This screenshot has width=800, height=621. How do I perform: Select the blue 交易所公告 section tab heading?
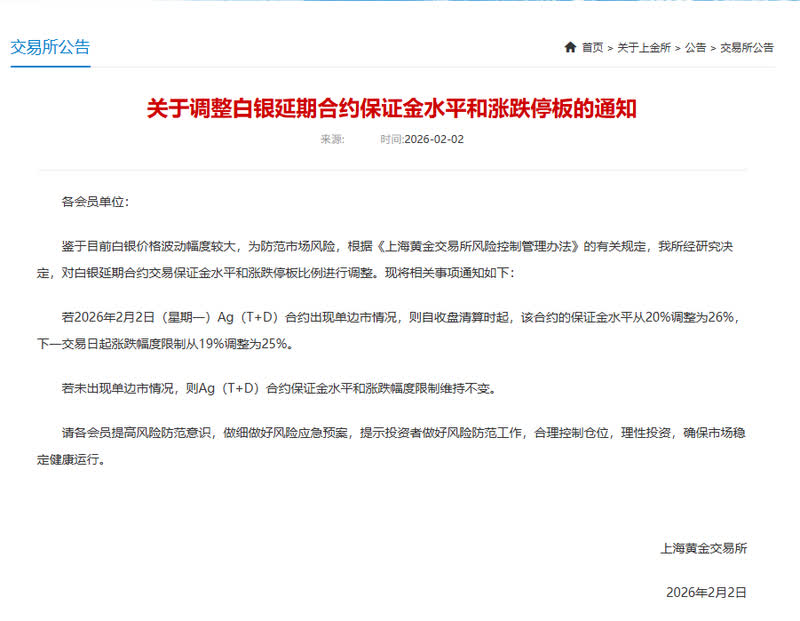point(50,47)
